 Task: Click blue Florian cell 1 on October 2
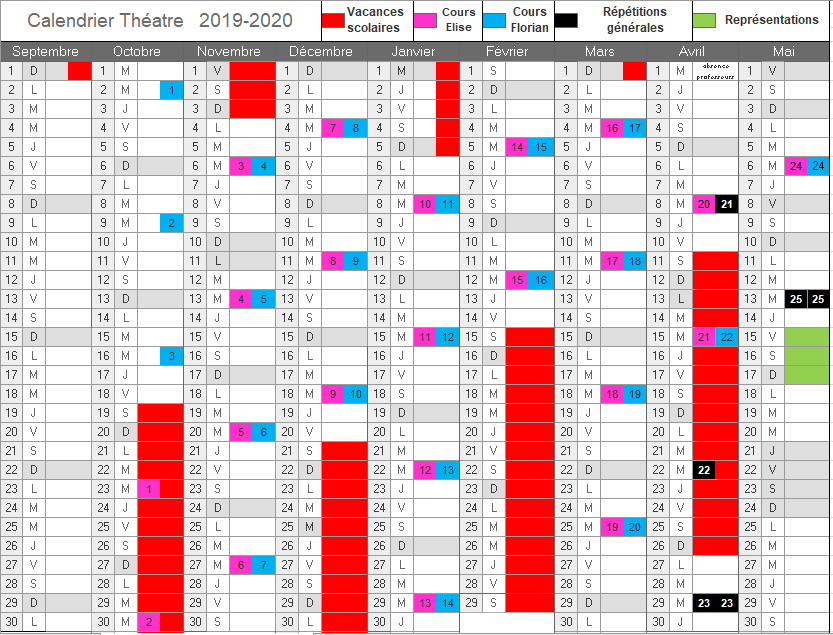click(x=171, y=90)
